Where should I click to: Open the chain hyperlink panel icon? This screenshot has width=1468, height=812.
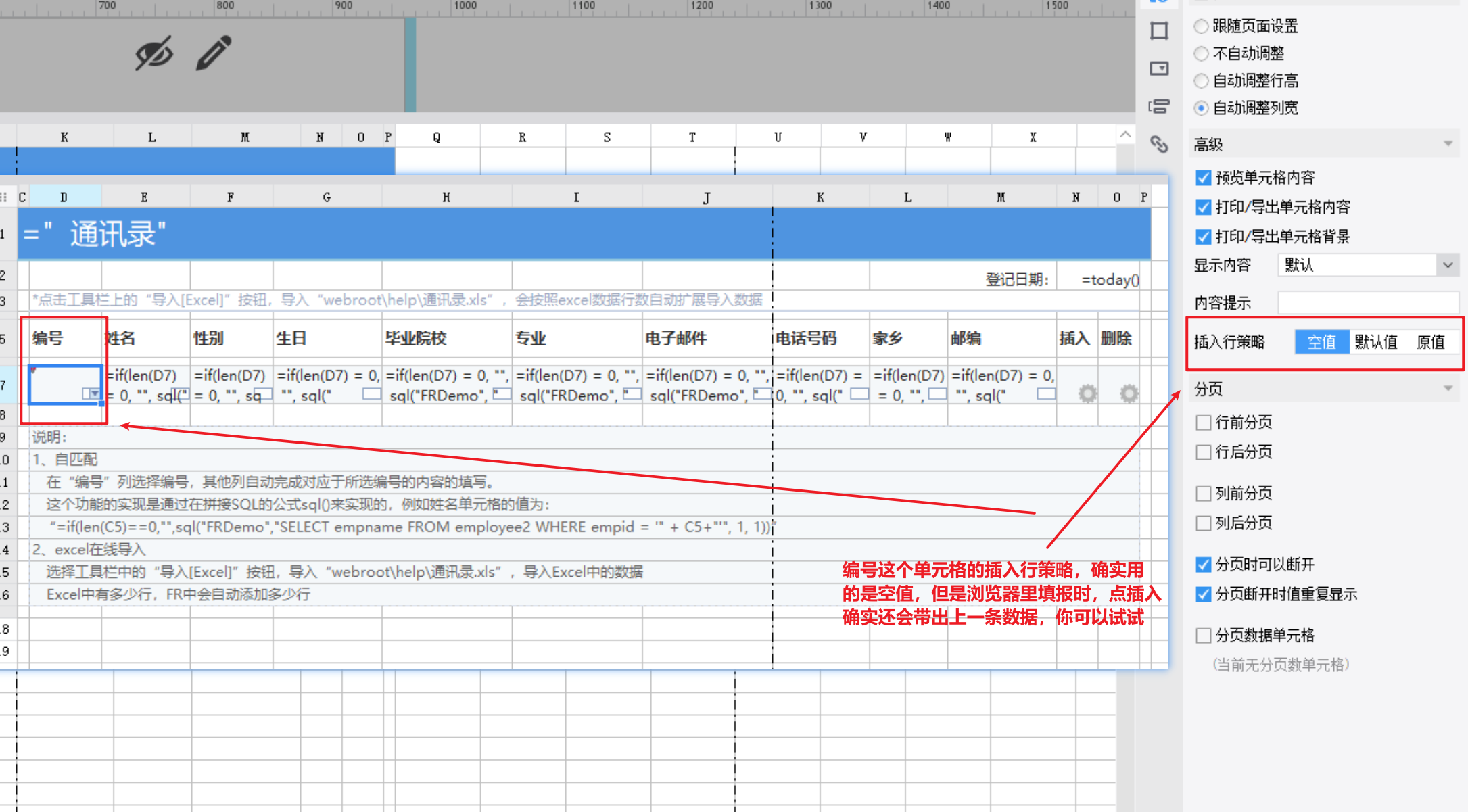tap(1159, 144)
